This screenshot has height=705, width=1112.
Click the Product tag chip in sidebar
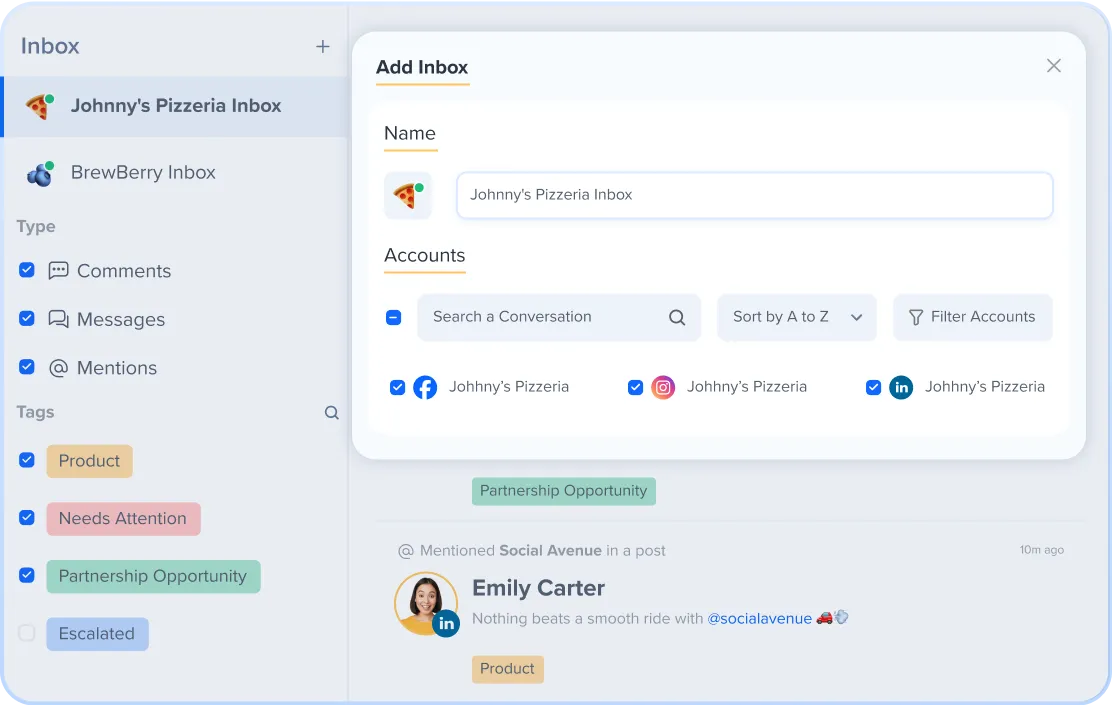[89, 461]
